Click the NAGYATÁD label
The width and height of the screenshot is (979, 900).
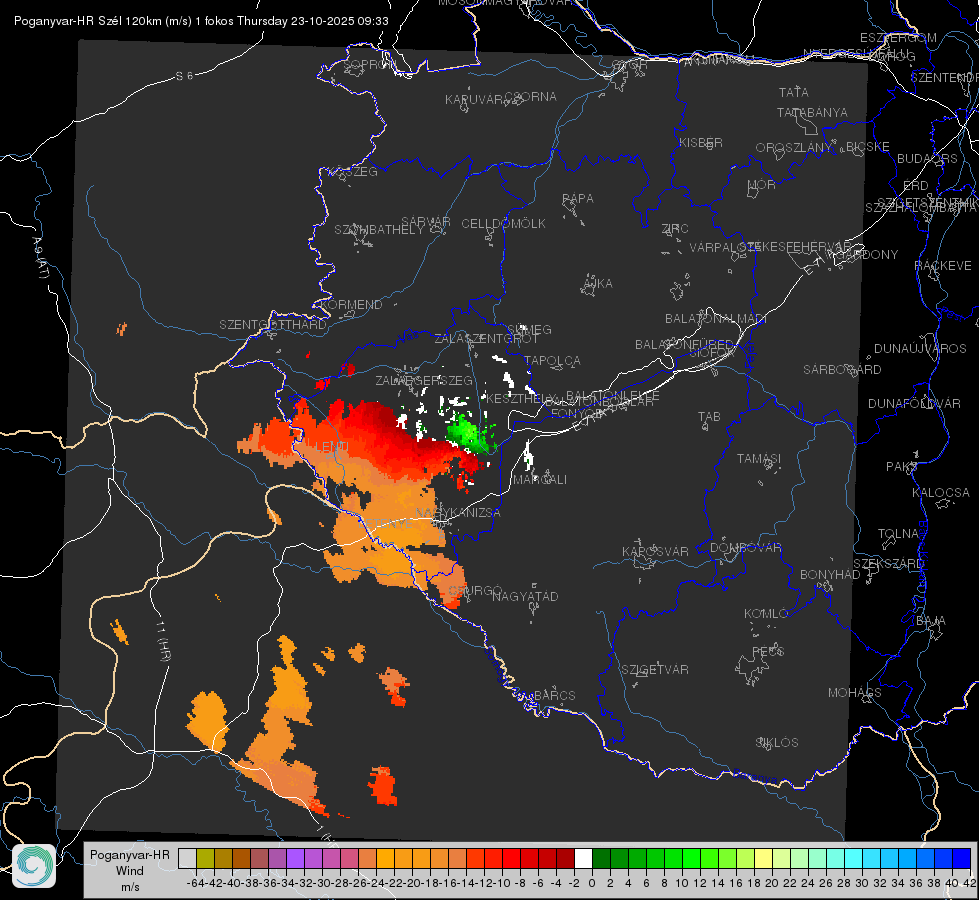pos(525,596)
